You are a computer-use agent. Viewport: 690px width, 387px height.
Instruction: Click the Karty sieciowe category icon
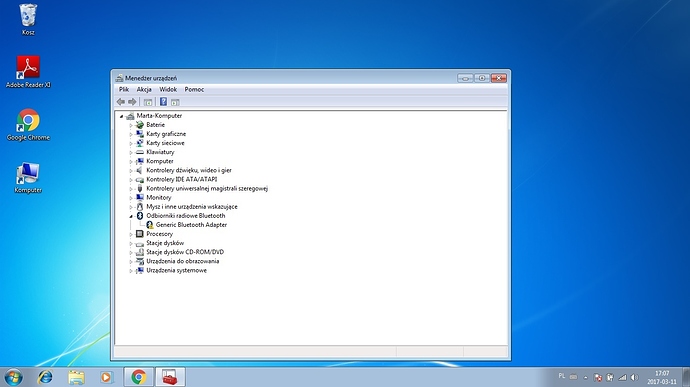(140, 143)
